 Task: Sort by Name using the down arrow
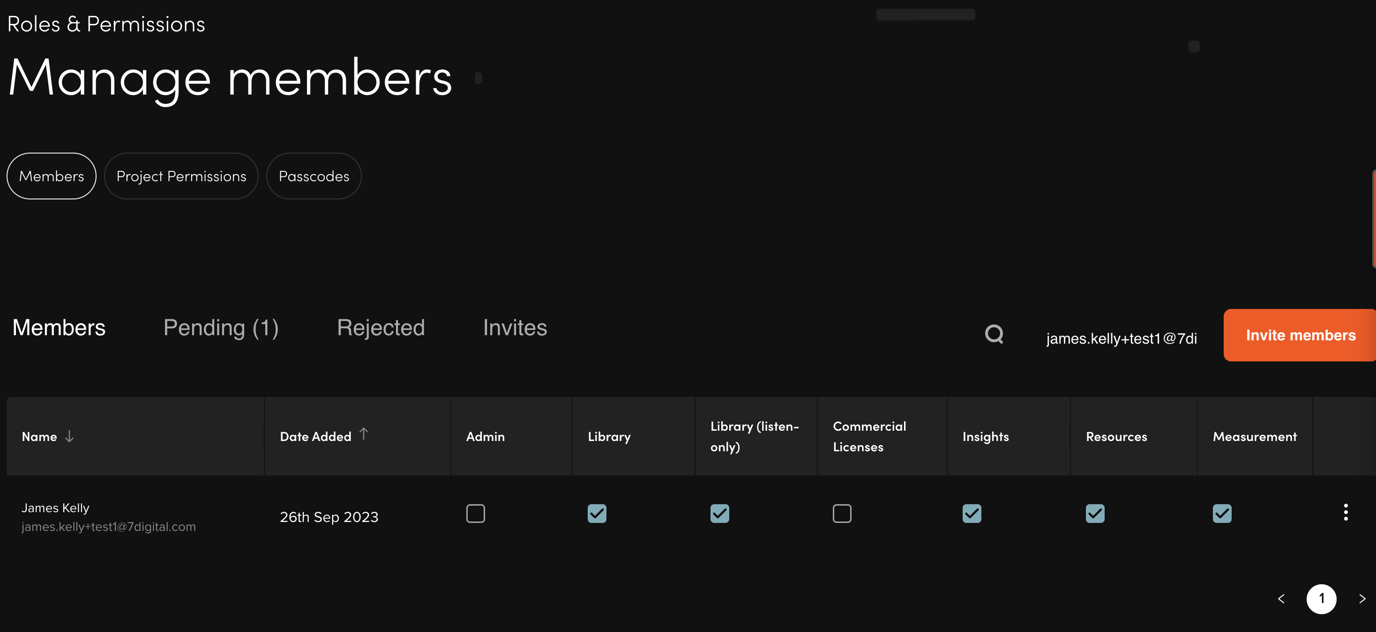point(70,436)
